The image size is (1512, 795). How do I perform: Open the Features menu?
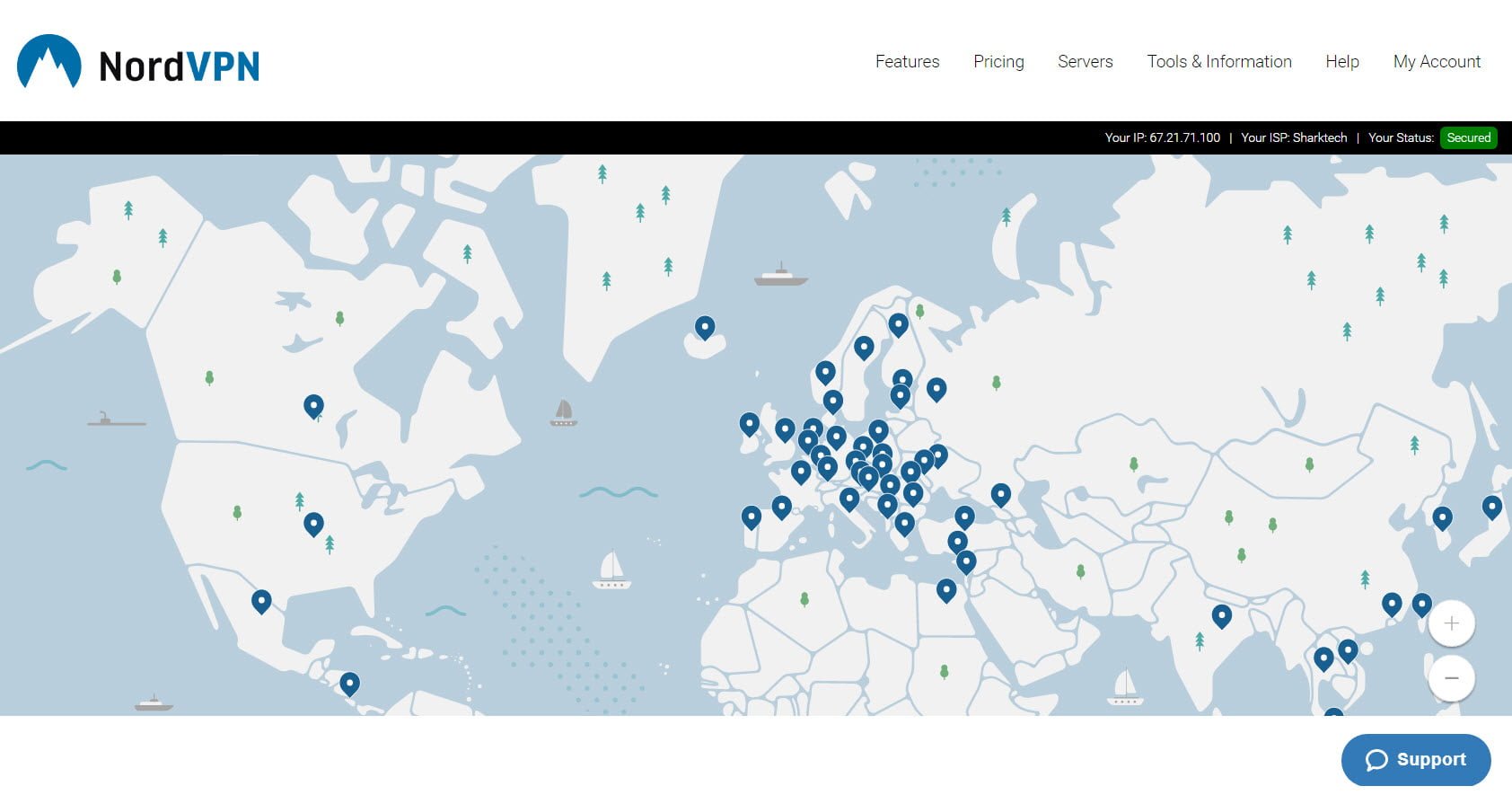(x=907, y=61)
